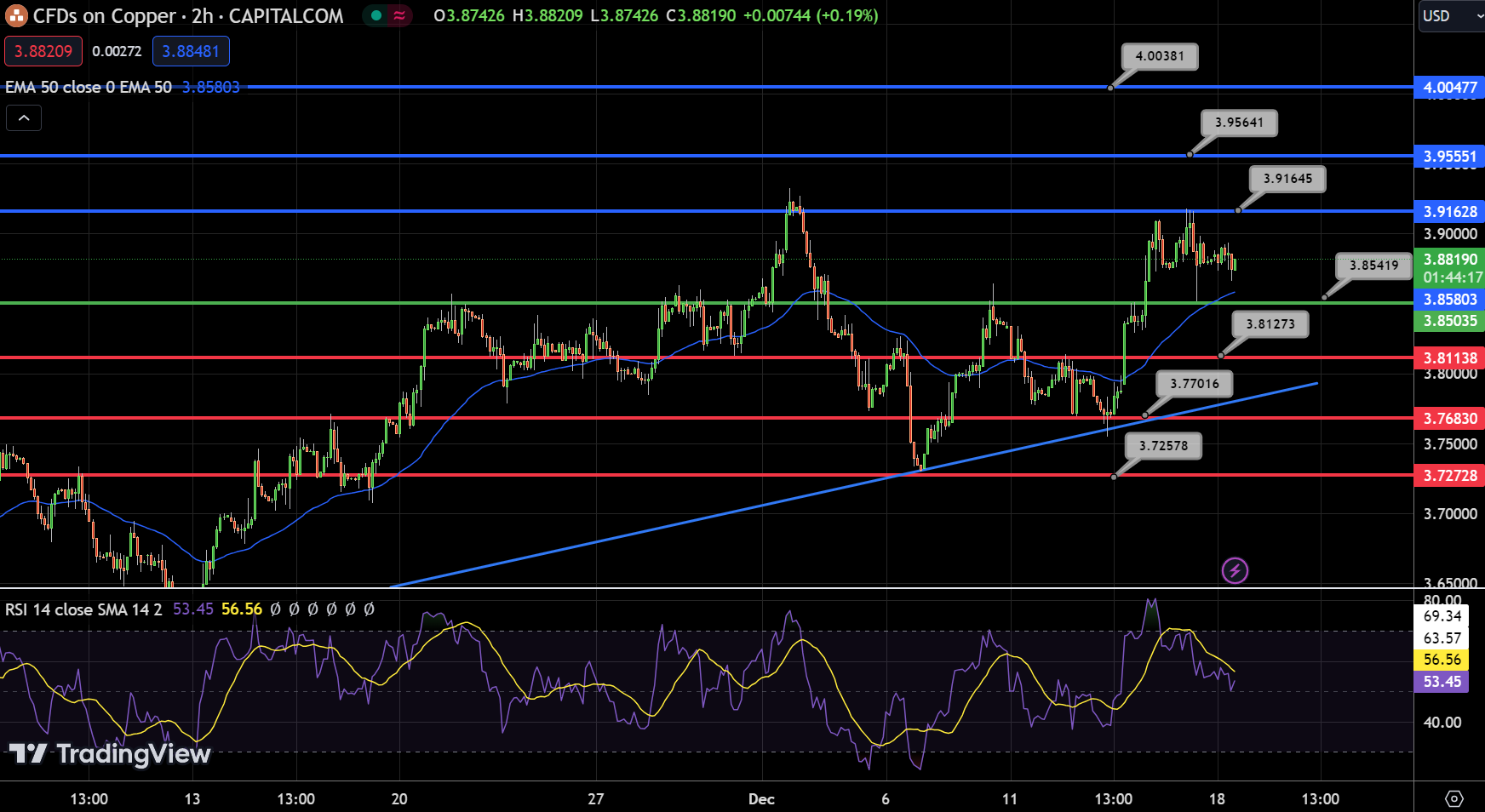Click the RSI legend SMA value 56.56
Screen dimensions: 1485x812
point(242,609)
